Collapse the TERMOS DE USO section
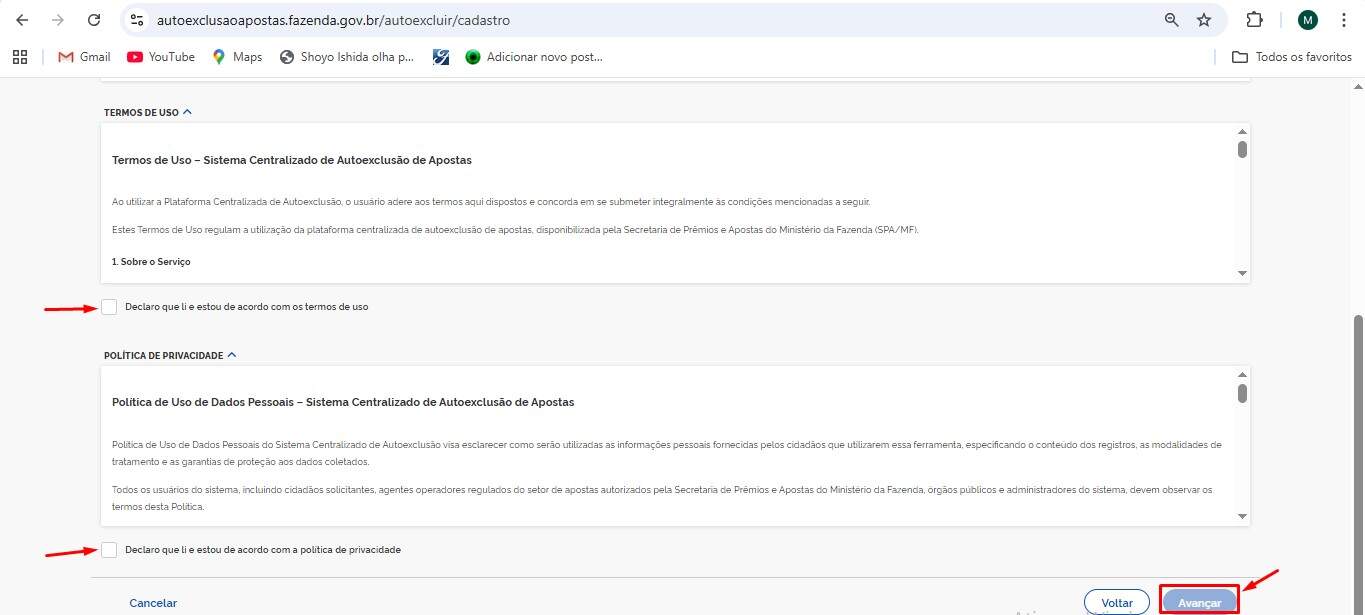The height and width of the screenshot is (615, 1365). pos(187,111)
